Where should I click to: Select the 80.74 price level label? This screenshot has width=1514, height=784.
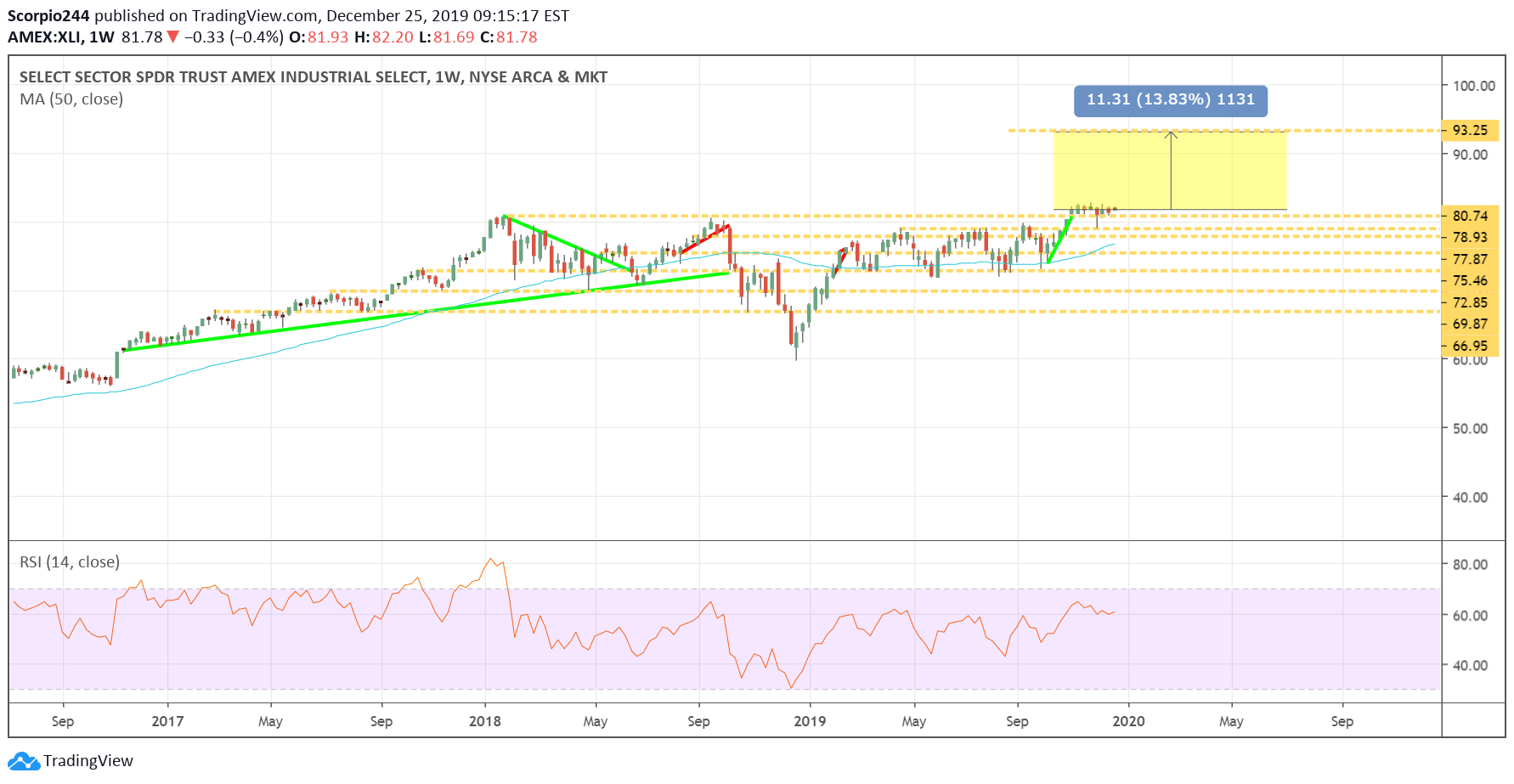click(1470, 216)
